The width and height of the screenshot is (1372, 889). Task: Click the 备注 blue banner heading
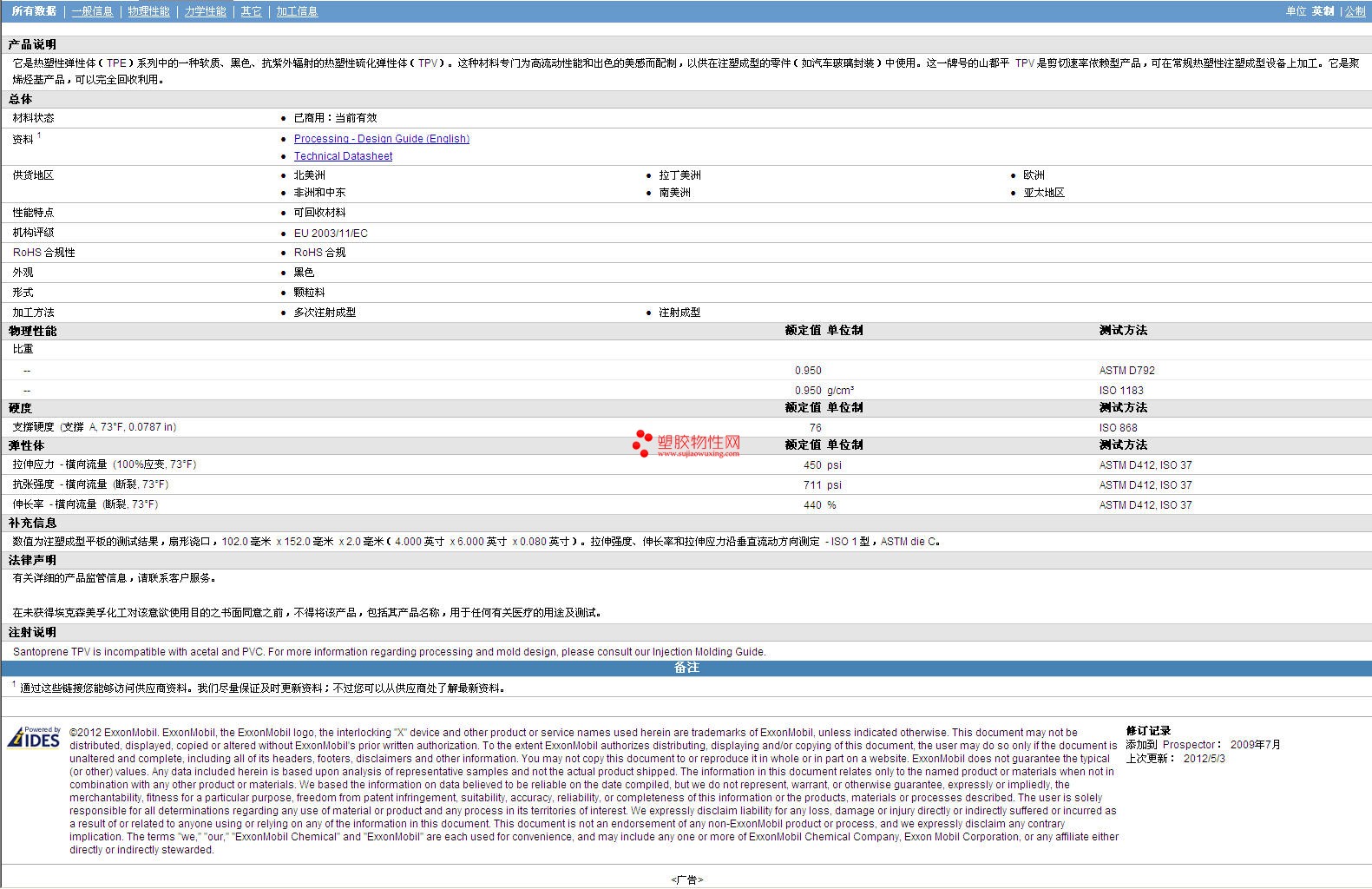point(686,668)
